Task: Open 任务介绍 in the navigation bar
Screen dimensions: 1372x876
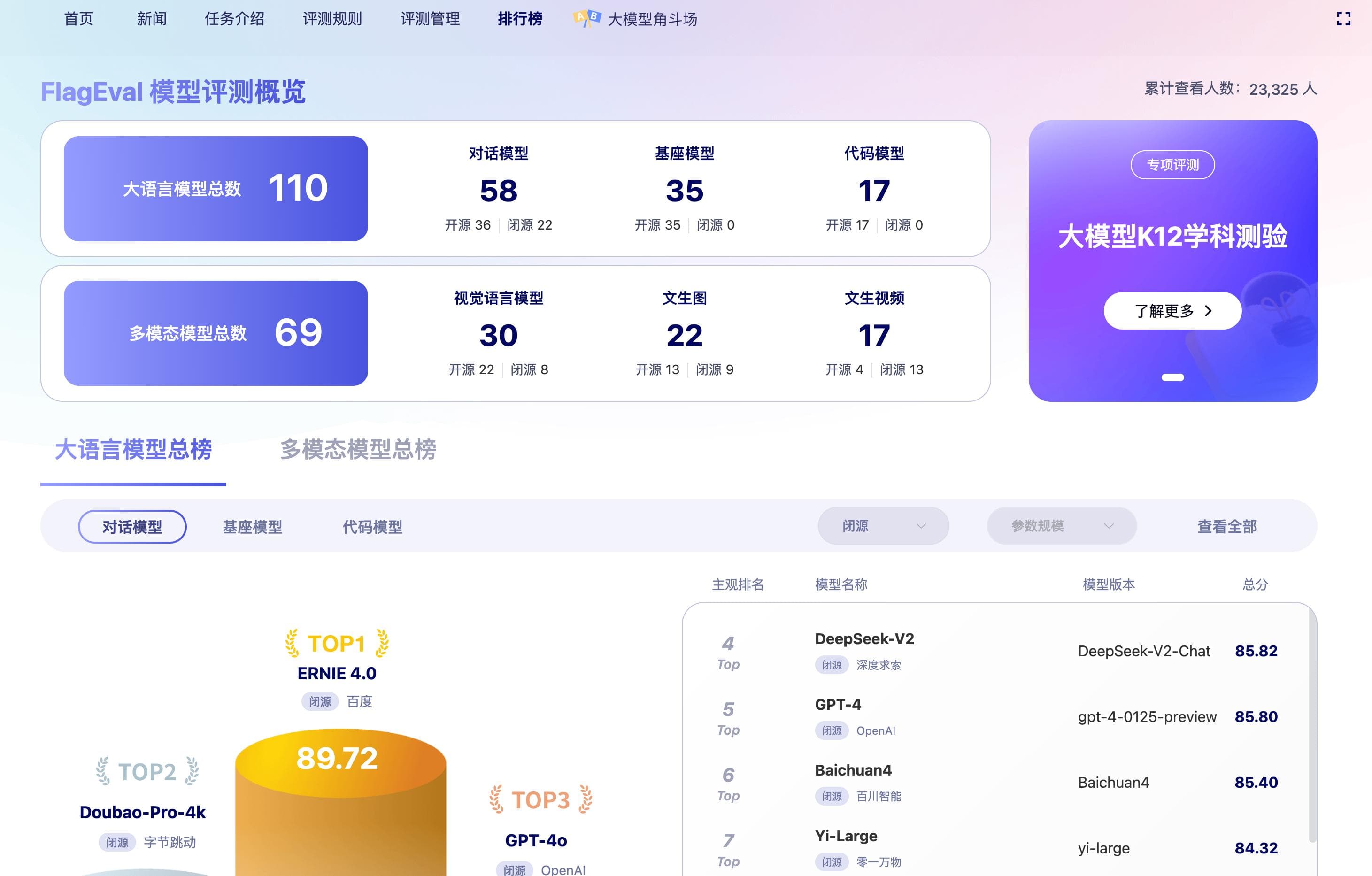Action: coord(234,19)
